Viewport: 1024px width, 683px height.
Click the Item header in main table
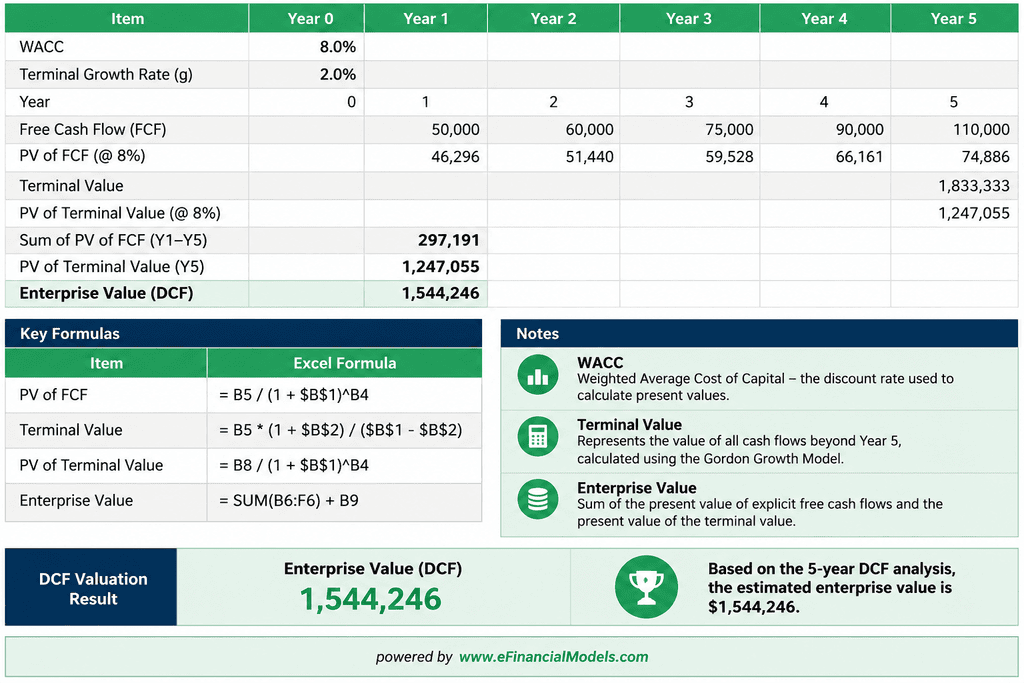point(127,18)
